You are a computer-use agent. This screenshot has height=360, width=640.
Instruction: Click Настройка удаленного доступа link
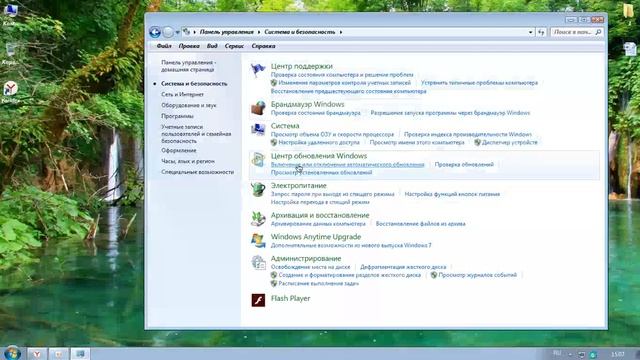pyautogui.click(x=319, y=142)
